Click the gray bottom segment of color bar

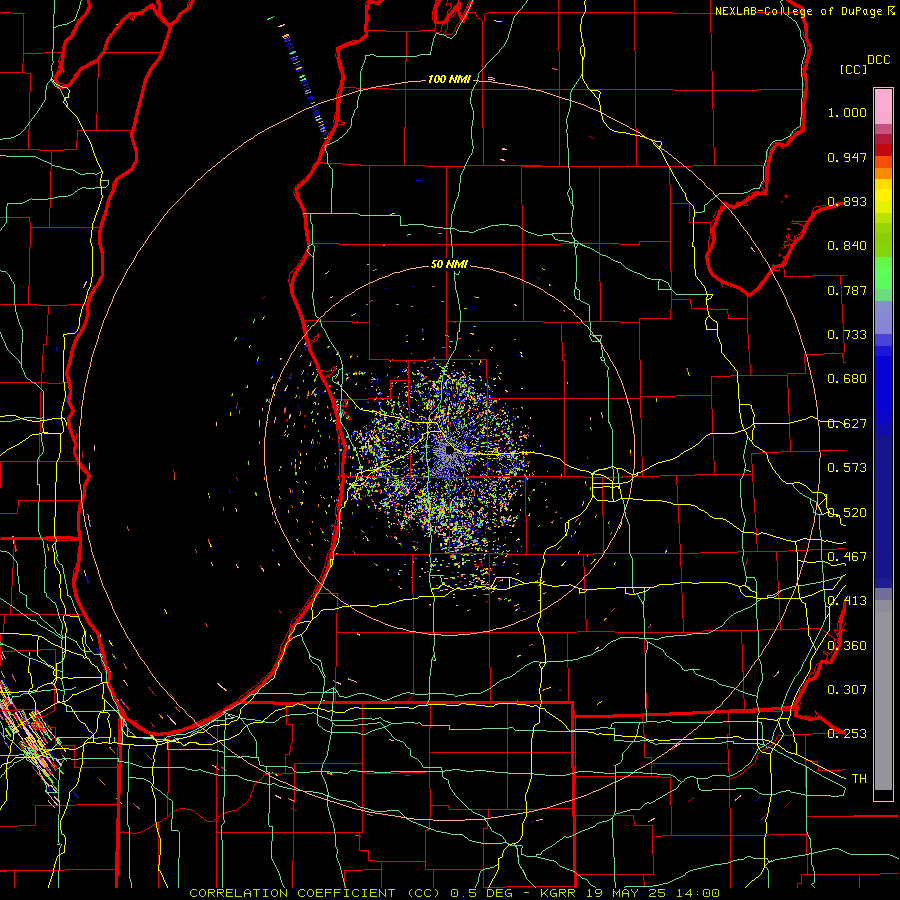point(883,695)
